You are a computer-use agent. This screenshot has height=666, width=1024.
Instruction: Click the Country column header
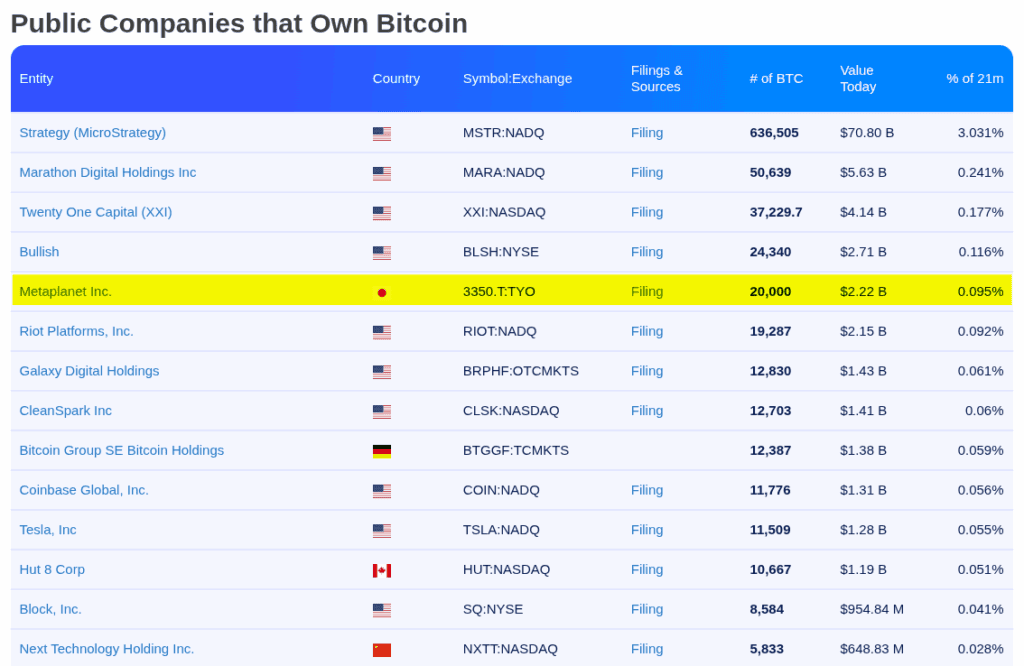coord(396,78)
